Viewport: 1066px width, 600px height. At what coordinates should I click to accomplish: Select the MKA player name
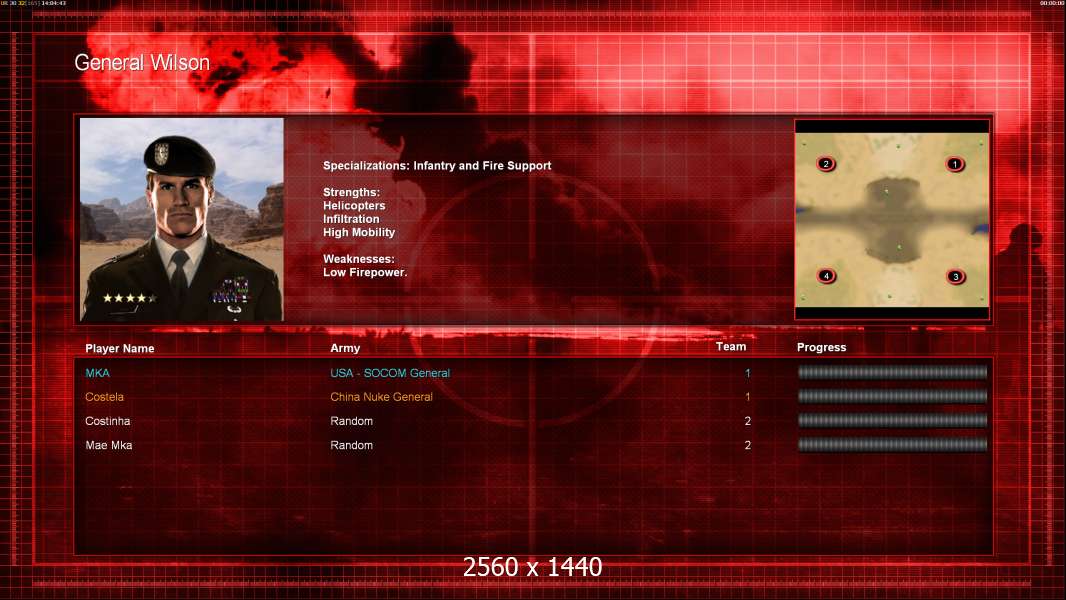point(97,373)
